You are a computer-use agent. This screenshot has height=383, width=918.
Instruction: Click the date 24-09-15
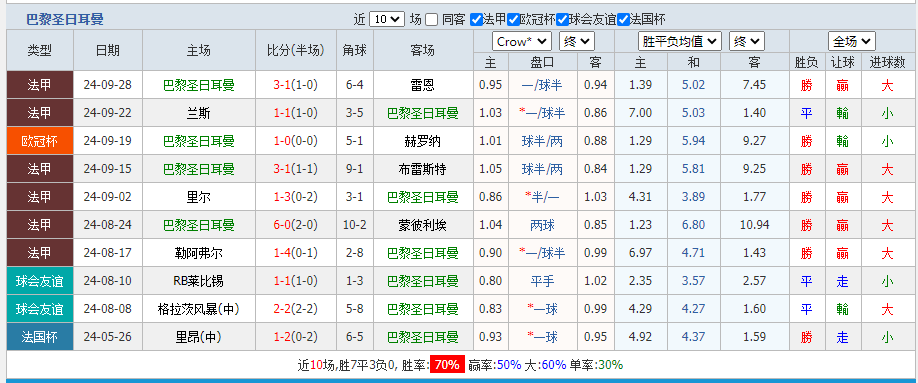[108, 169]
